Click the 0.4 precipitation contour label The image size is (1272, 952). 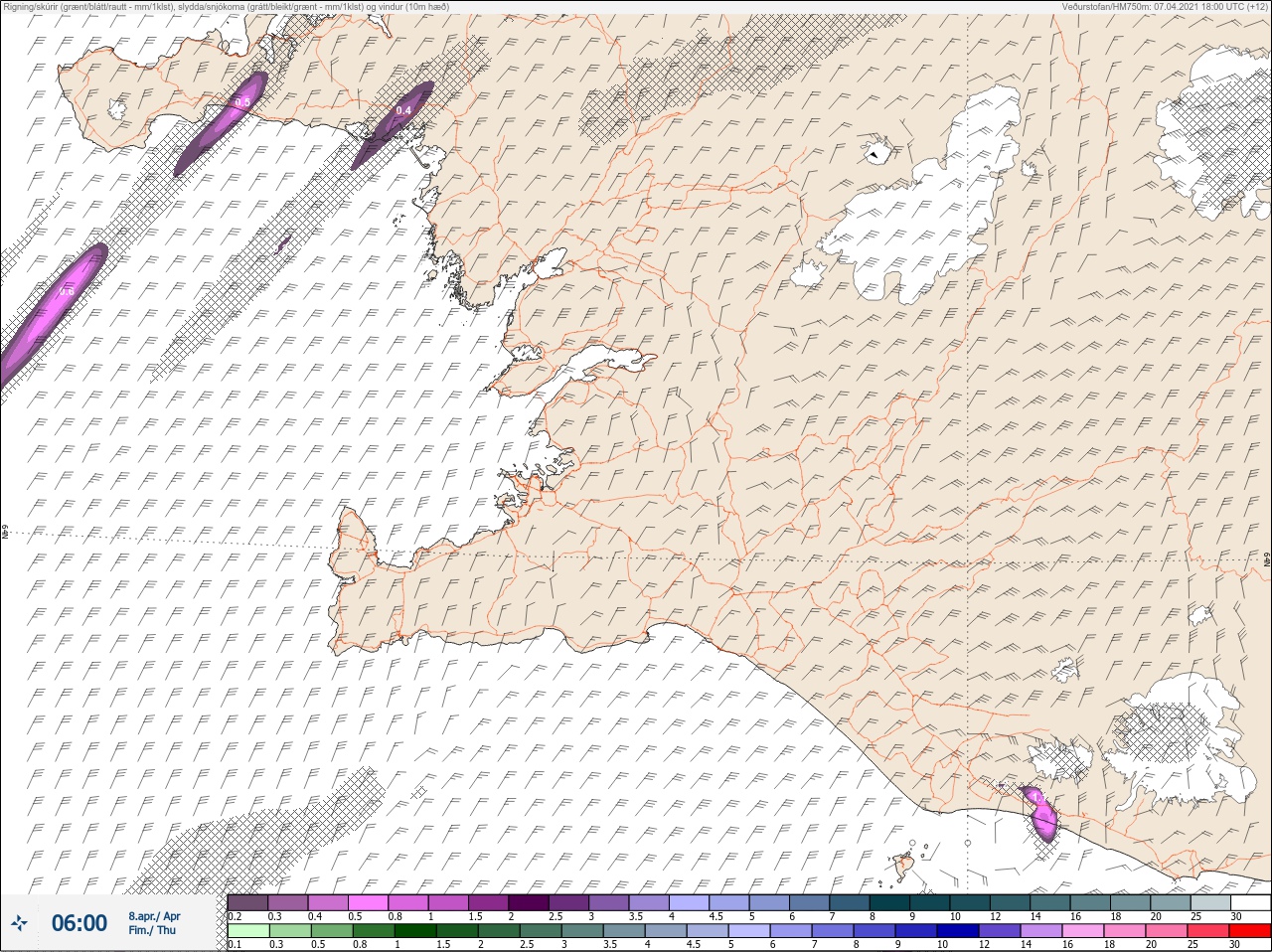(x=403, y=110)
